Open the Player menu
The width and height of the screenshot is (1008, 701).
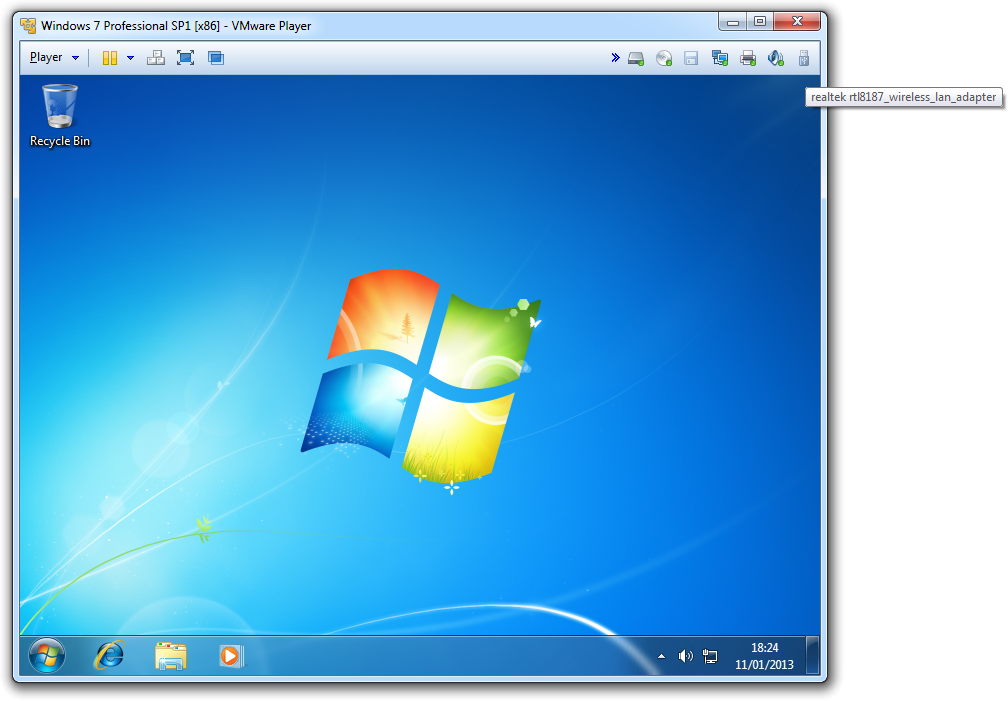pos(52,58)
